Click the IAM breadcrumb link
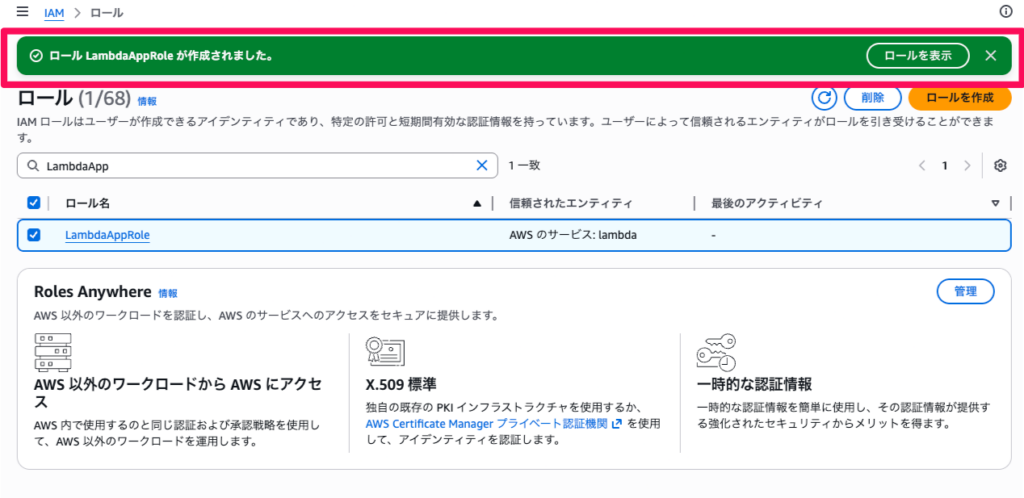 (53, 12)
